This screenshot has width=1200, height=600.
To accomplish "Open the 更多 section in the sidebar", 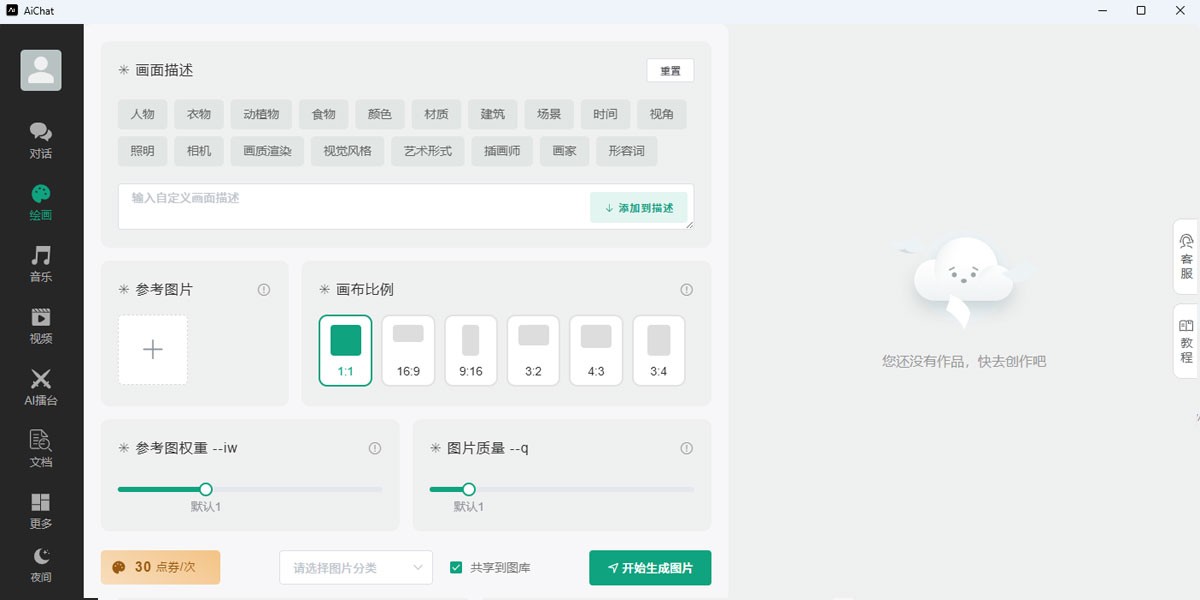I will [40, 509].
